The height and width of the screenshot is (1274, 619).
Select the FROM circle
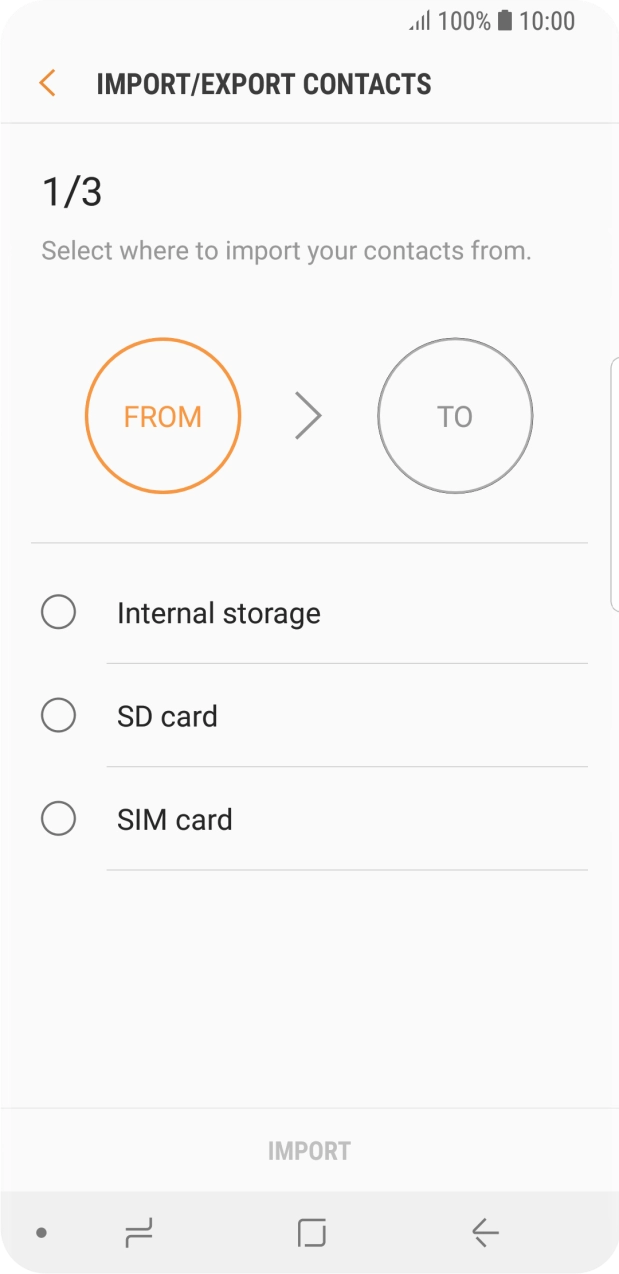tap(163, 416)
